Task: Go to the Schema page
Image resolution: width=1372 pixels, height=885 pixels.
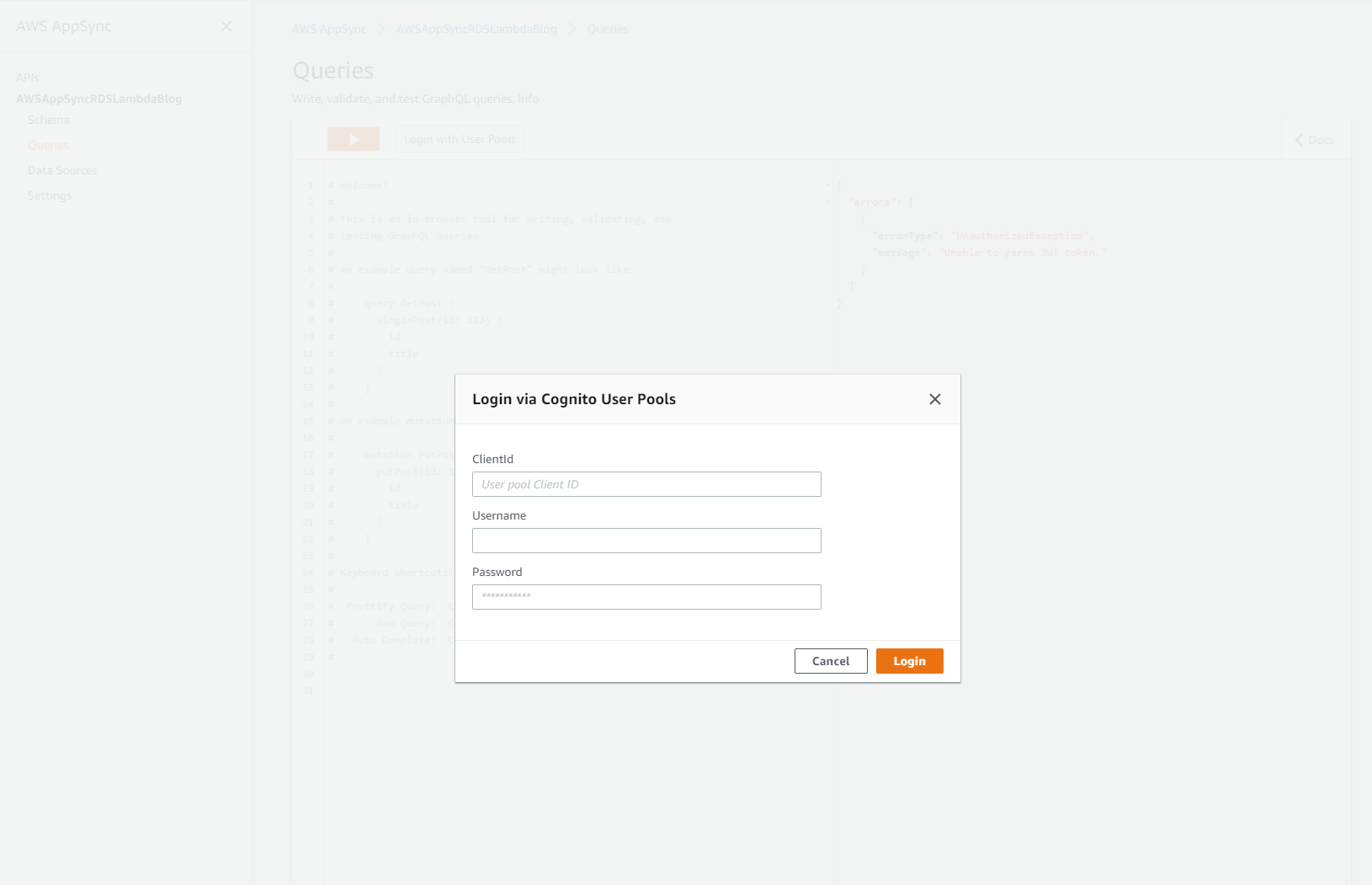Action: coord(49,120)
